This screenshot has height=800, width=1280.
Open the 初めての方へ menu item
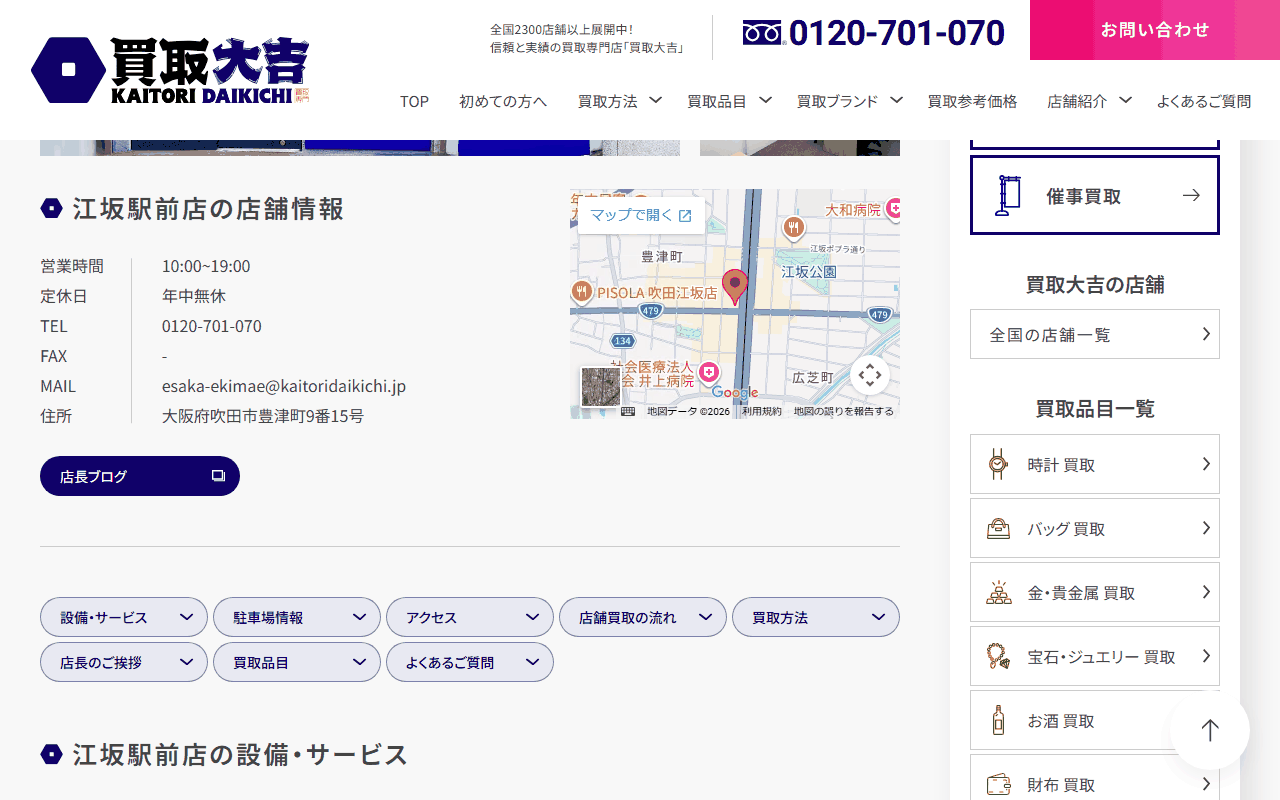503,101
